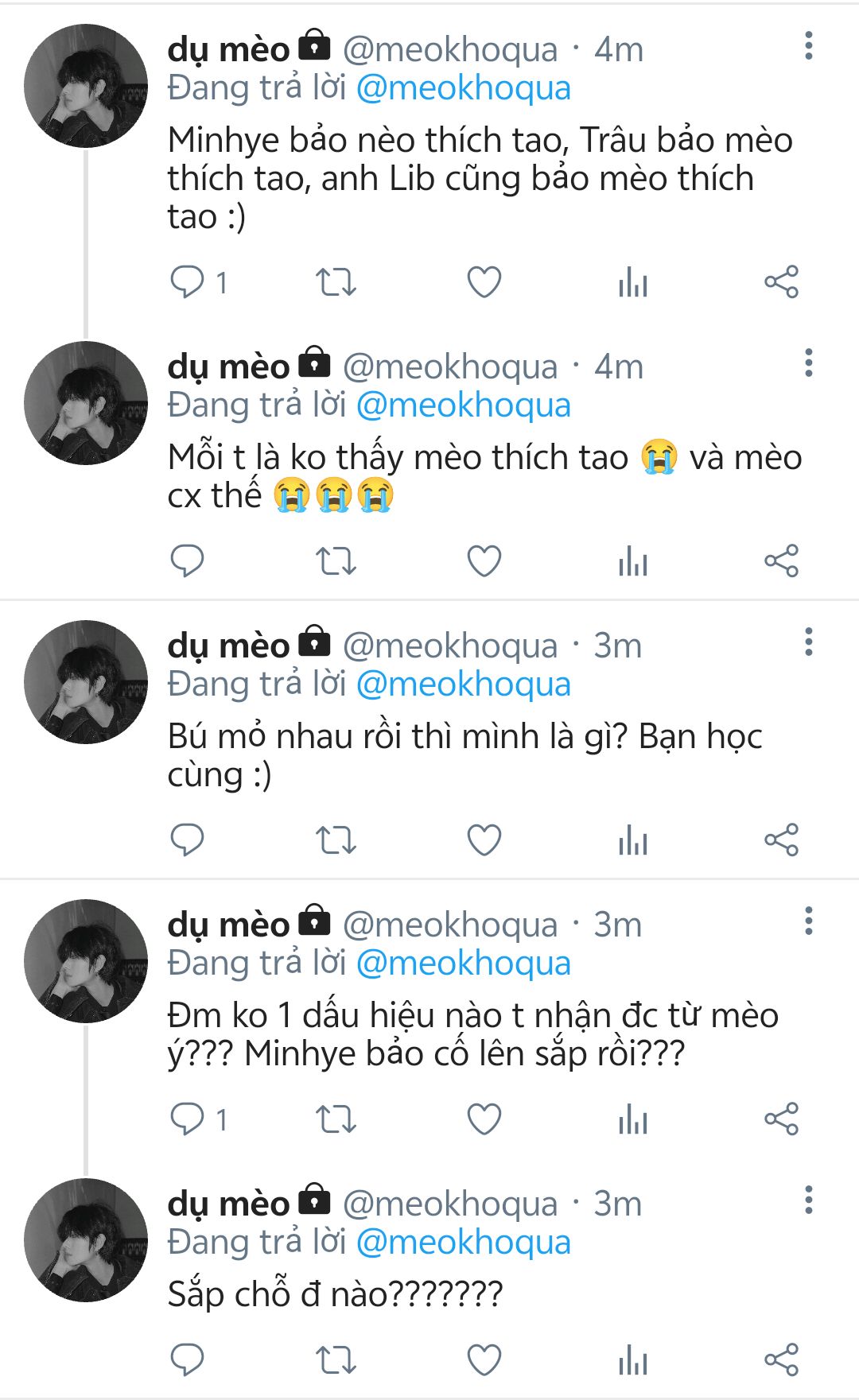Like the "Mỗi t là ko thấy" tweet
The width and height of the screenshot is (859, 1400).
(484, 561)
